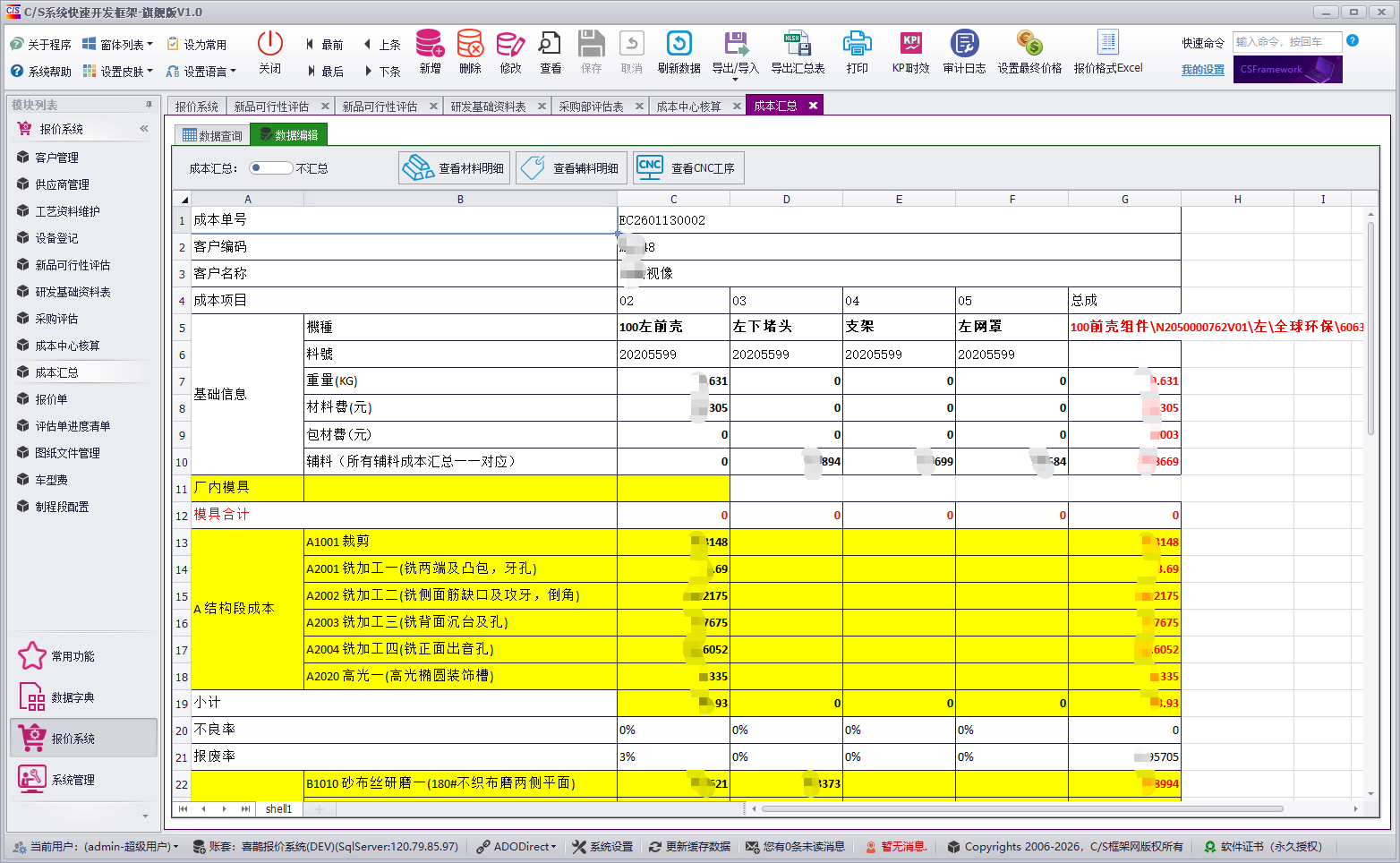Click the 关闭 power icon
The image size is (1400, 863).
(269, 43)
